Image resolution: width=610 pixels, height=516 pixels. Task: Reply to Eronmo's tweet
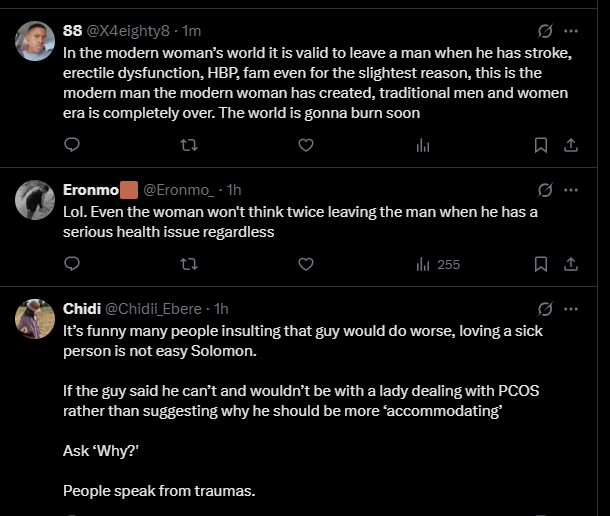click(72, 264)
